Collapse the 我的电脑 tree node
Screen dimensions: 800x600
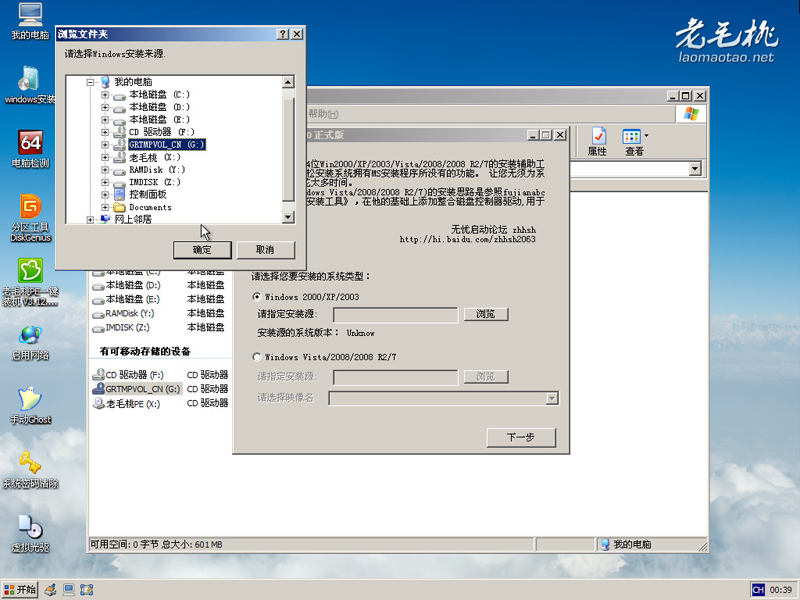[x=90, y=82]
